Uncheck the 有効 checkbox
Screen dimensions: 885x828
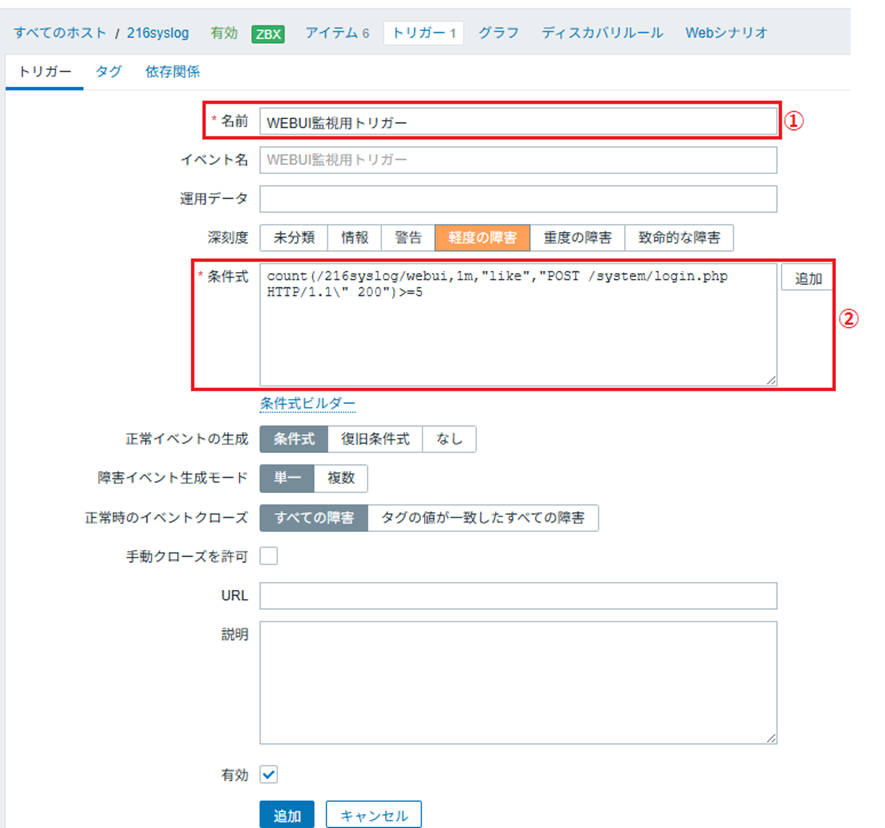tap(269, 774)
